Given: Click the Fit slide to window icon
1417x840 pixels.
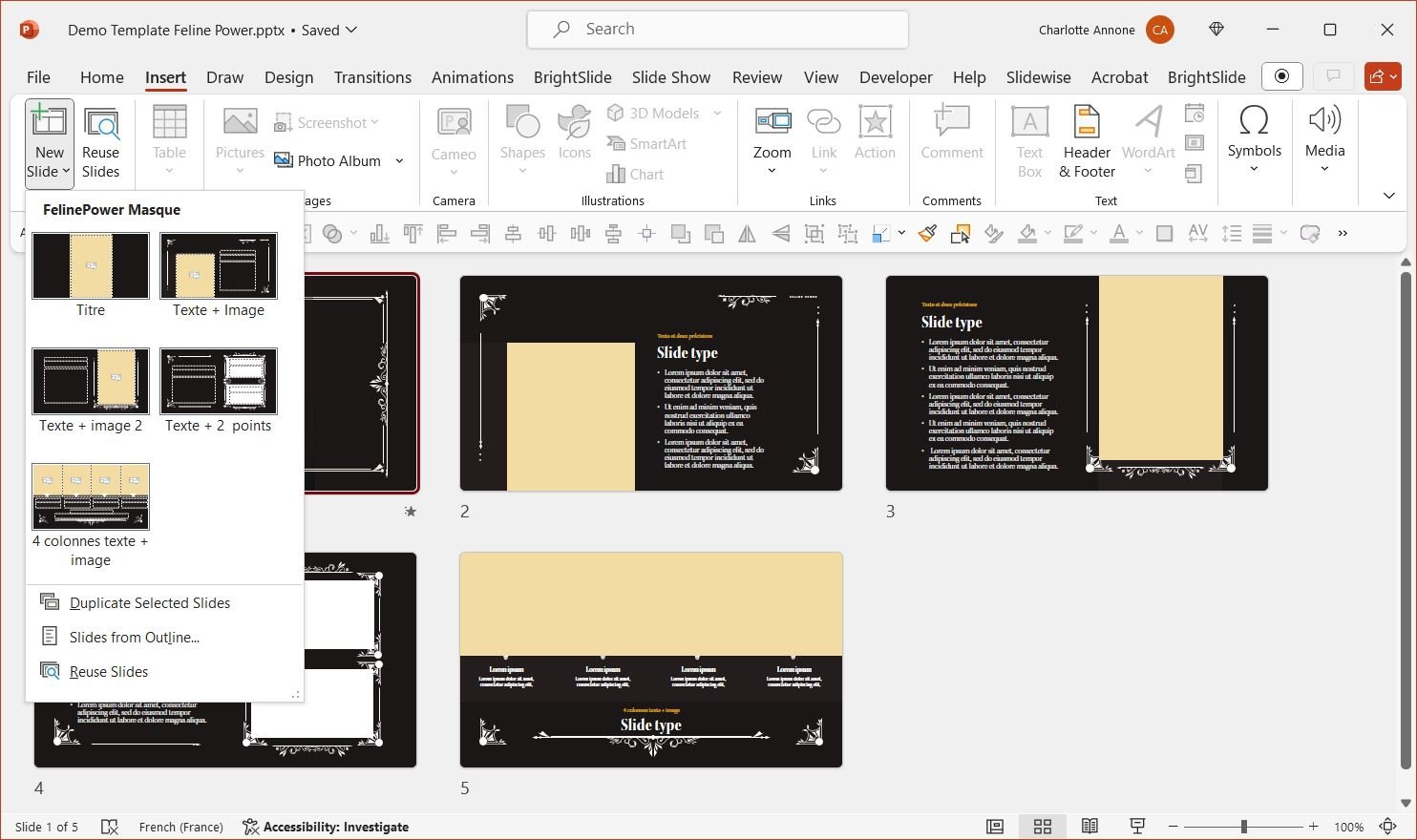Looking at the screenshot, I should click(1388, 827).
